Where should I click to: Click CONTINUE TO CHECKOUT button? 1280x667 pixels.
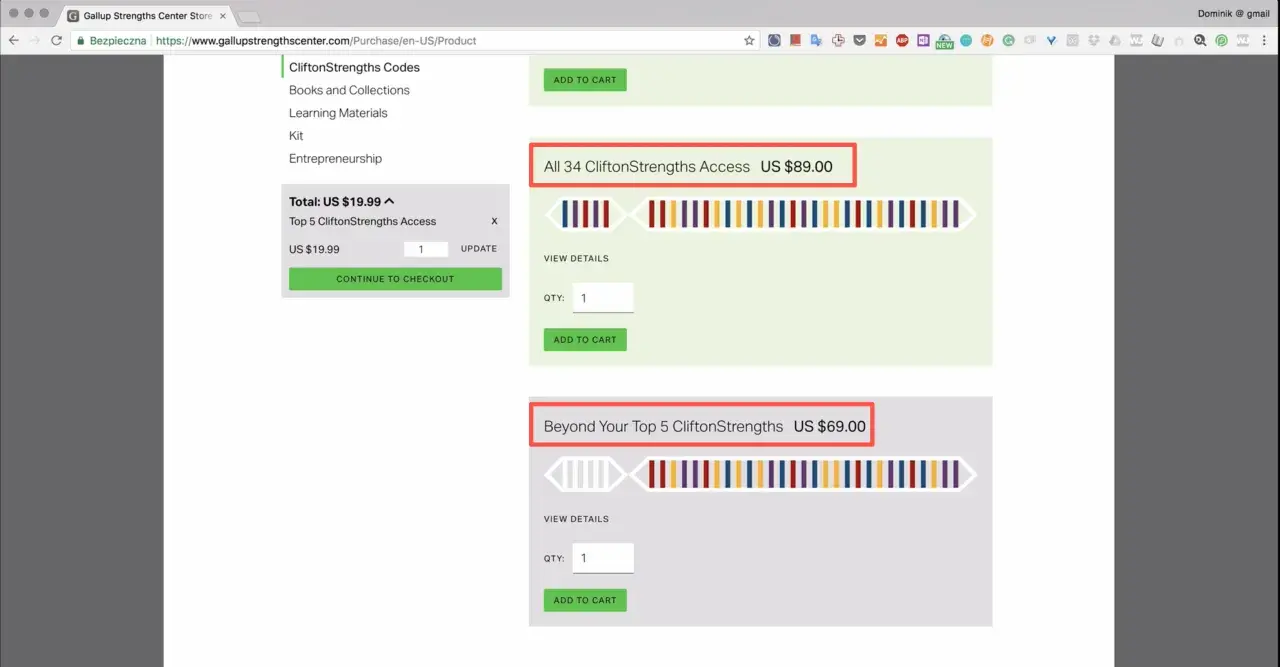pos(395,279)
